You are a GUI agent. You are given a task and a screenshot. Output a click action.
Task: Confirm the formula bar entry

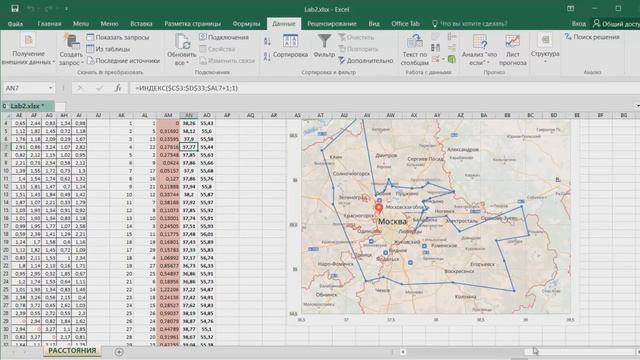(x=99, y=88)
